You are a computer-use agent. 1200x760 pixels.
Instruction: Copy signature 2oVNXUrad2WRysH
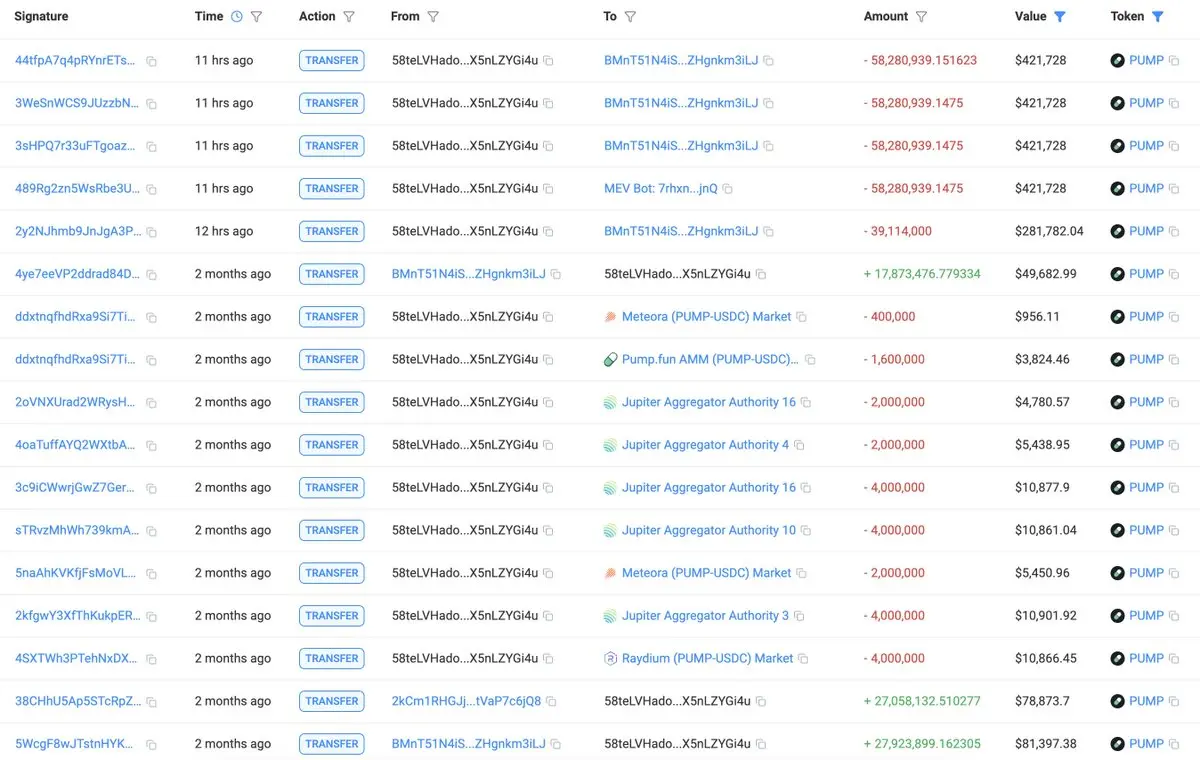(x=152, y=403)
